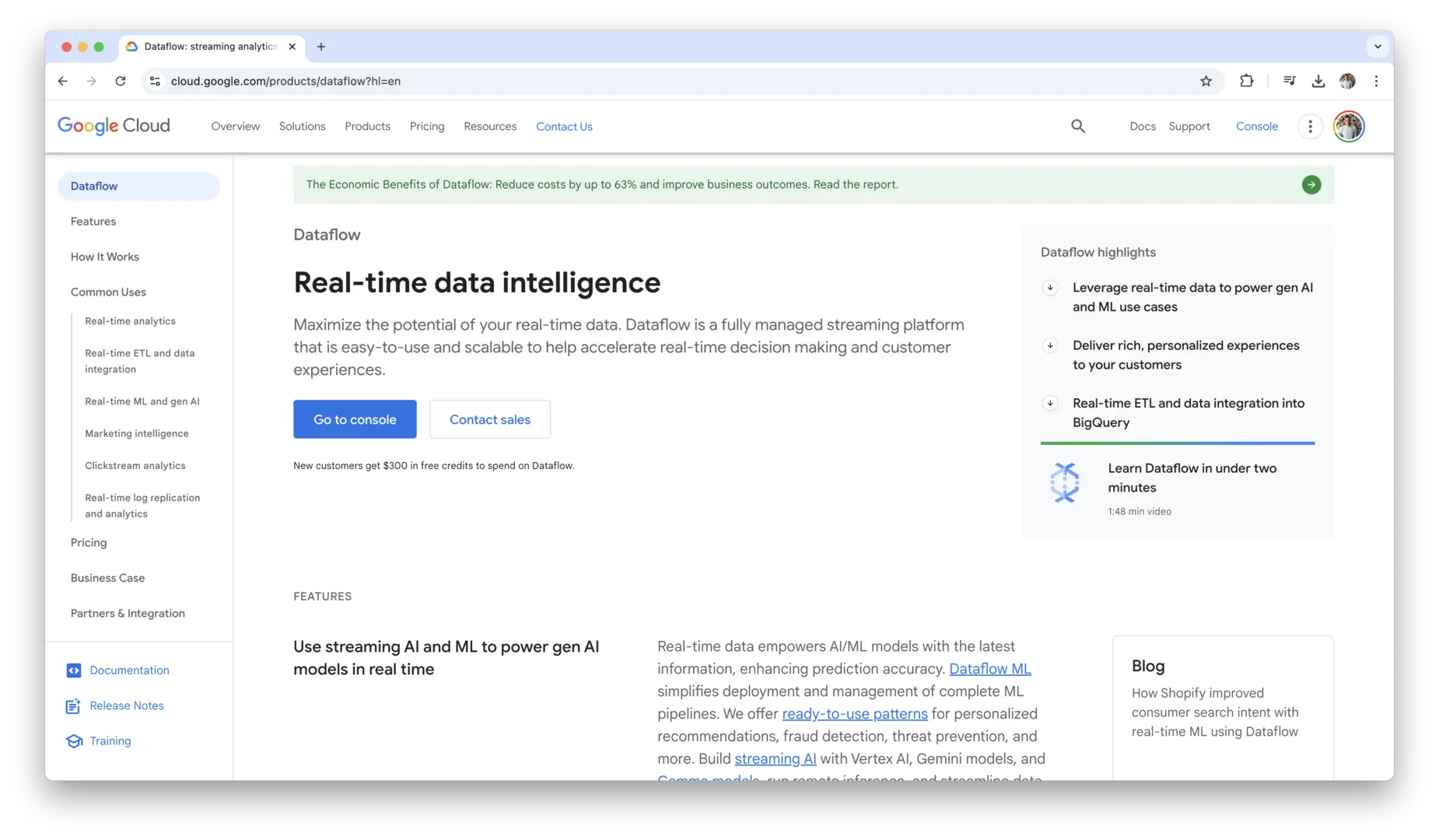1439x840 pixels.
Task: Collapse the Common Uses section
Action: (x=108, y=292)
